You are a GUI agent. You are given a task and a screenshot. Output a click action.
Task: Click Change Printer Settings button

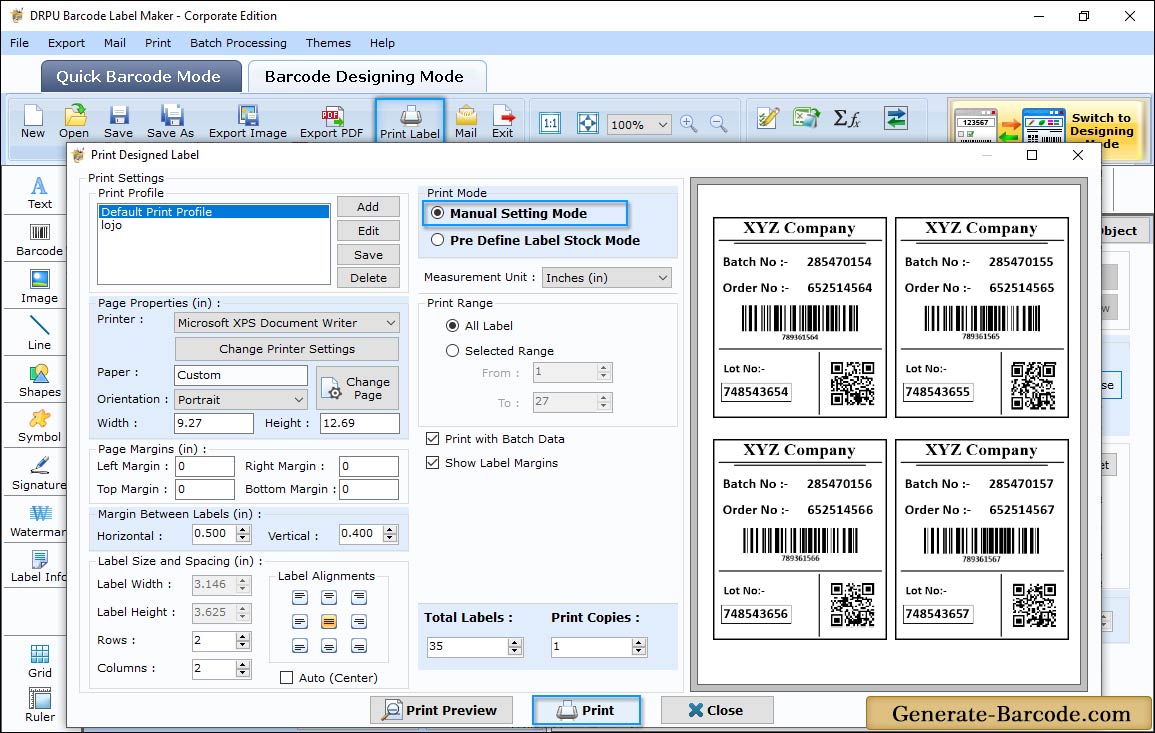(x=287, y=349)
